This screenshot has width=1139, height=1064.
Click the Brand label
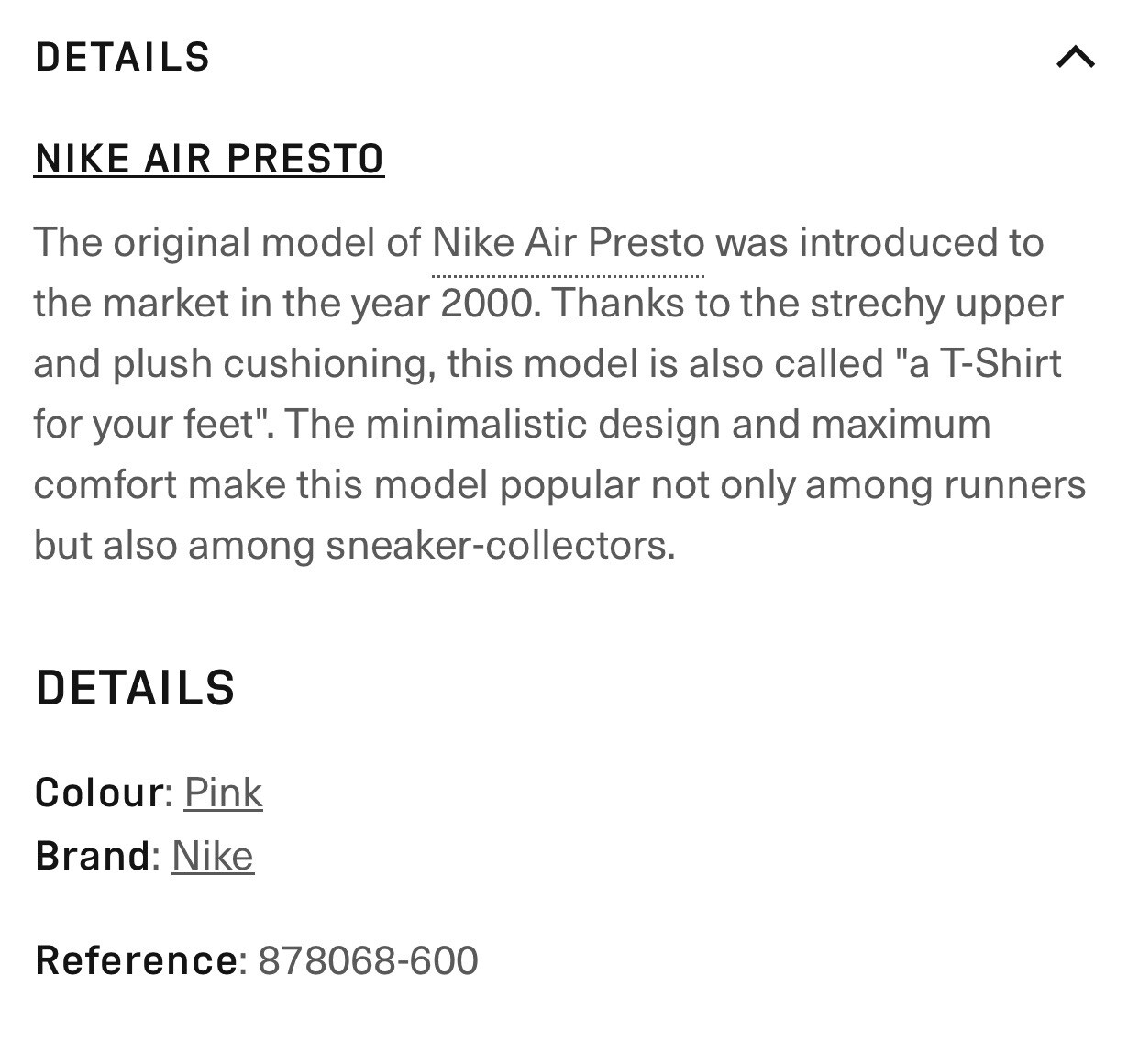click(93, 855)
